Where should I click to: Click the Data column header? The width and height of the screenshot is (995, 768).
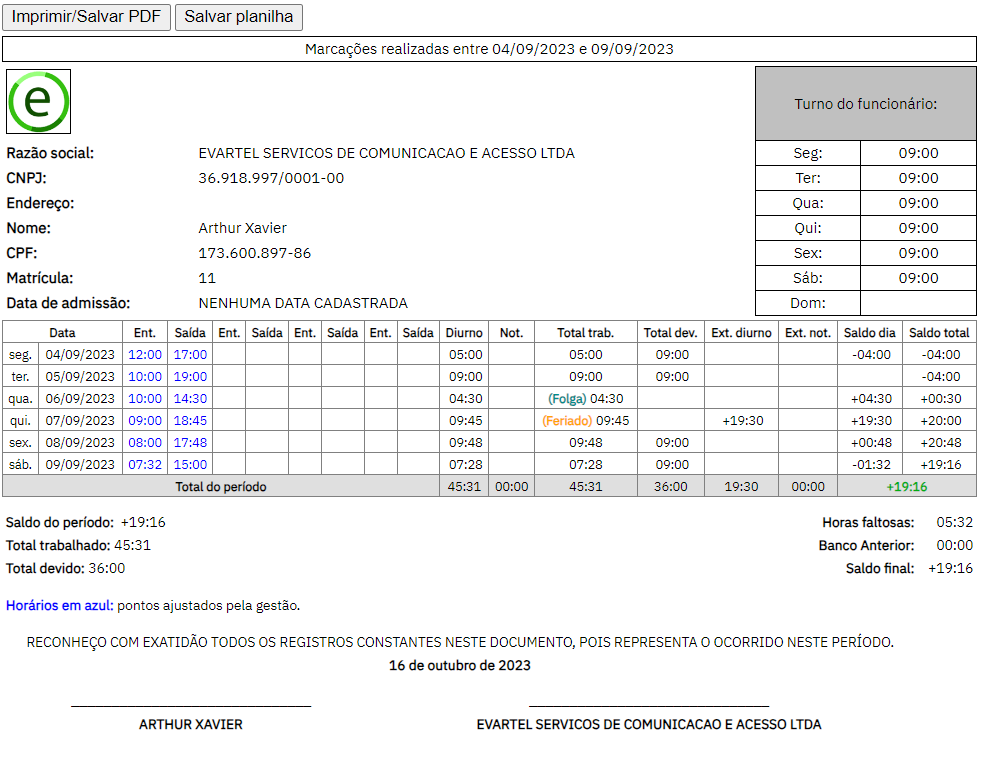pos(62,333)
